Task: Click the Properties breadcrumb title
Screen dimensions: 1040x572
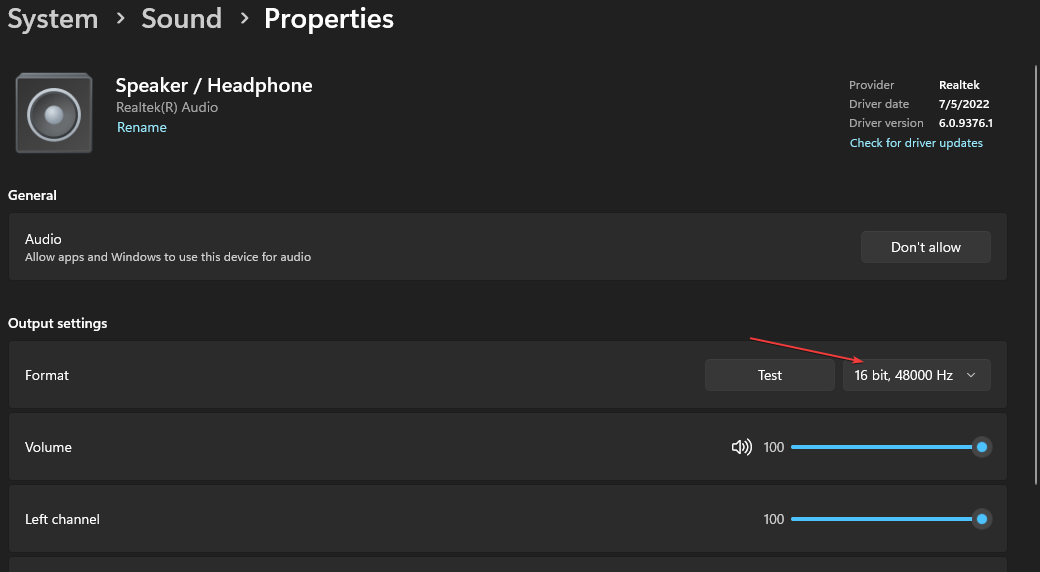Action: (x=329, y=19)
